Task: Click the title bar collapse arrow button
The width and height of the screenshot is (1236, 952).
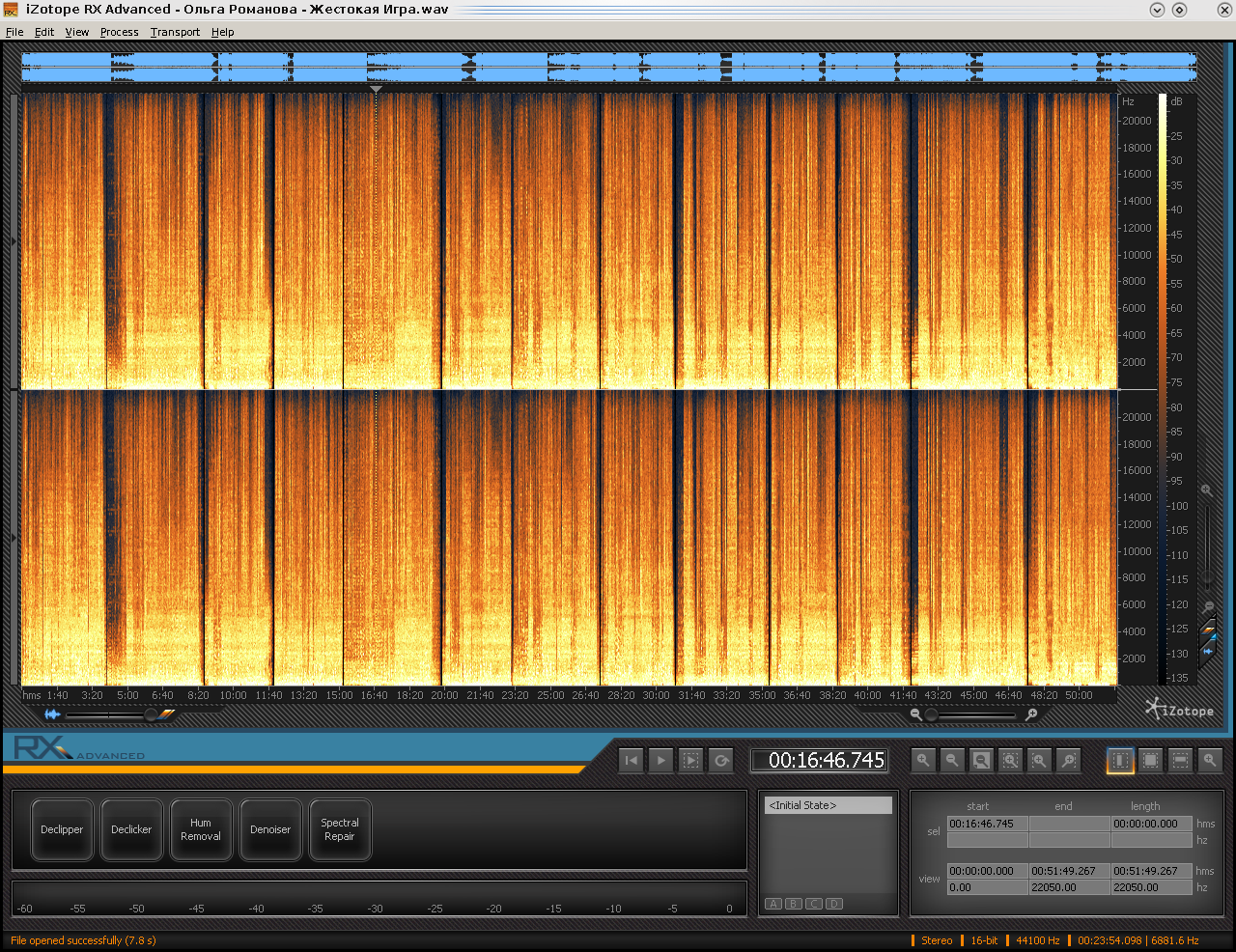Action: (x=1157, y=10)
